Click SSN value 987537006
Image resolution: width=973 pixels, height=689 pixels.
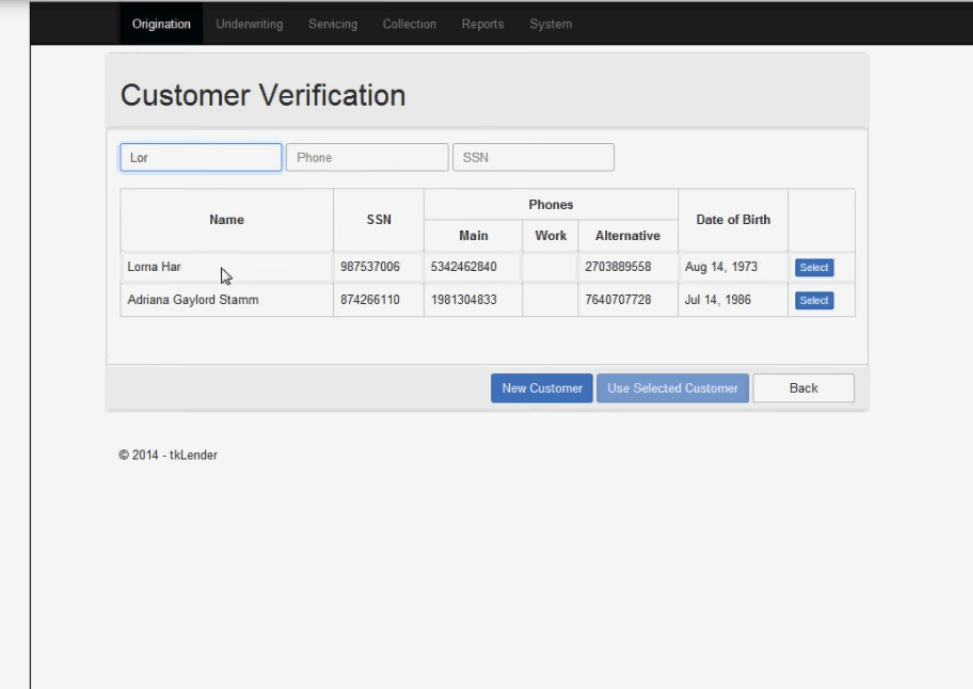coord(370,268)
